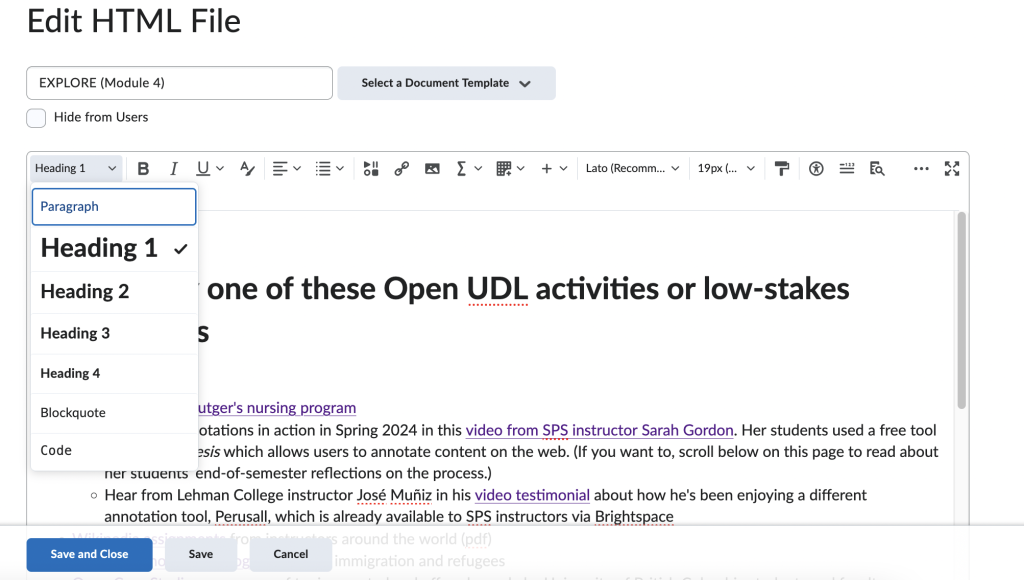Open the video testimonial link
1024x580 pixels.
pos(532,495)
